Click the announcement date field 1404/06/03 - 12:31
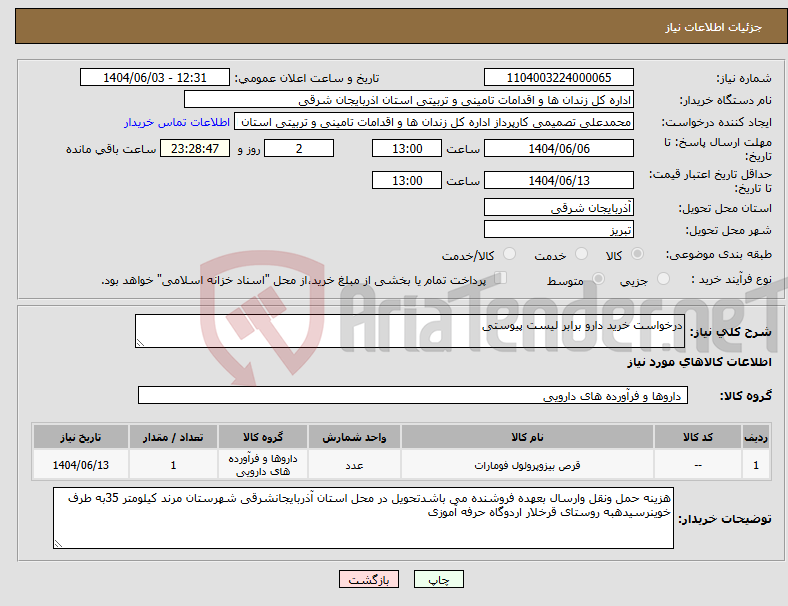 [155, 77]
